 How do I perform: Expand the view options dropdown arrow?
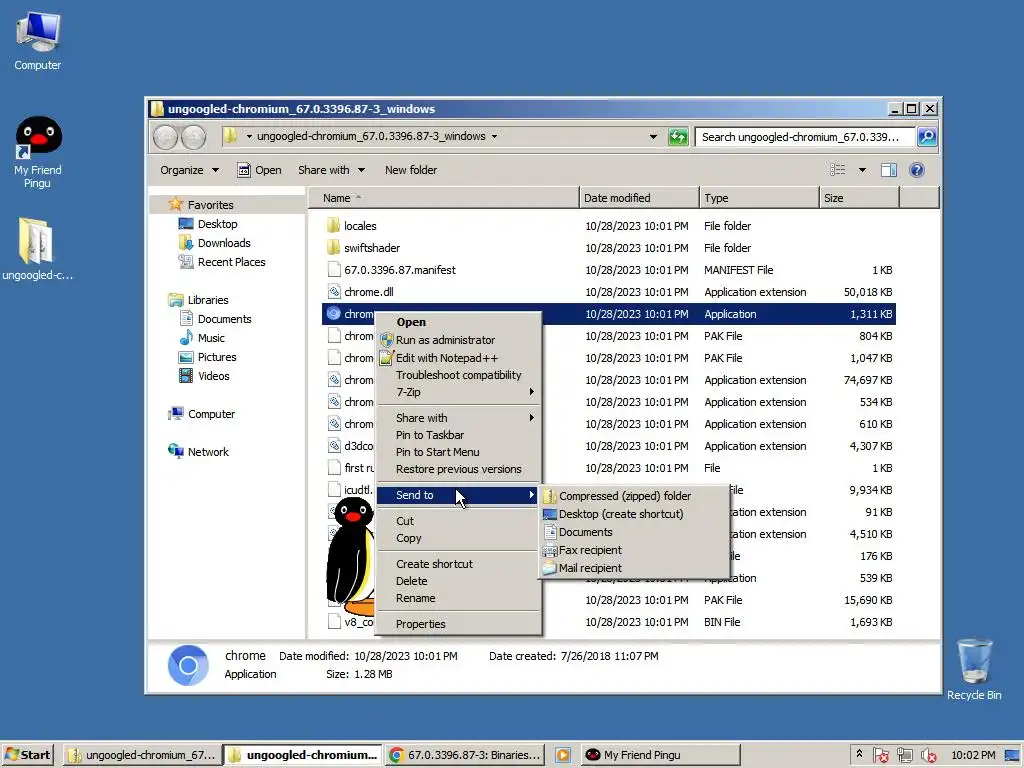[862, 170]
